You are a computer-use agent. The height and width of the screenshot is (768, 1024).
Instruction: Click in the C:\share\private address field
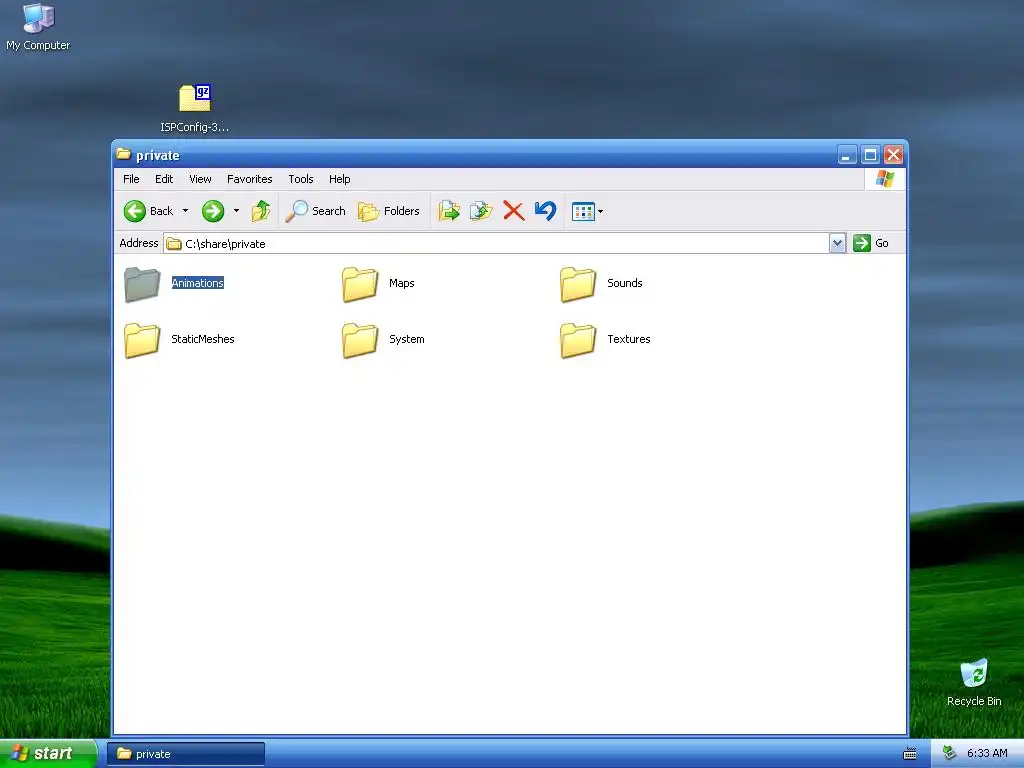coord(496,244)
